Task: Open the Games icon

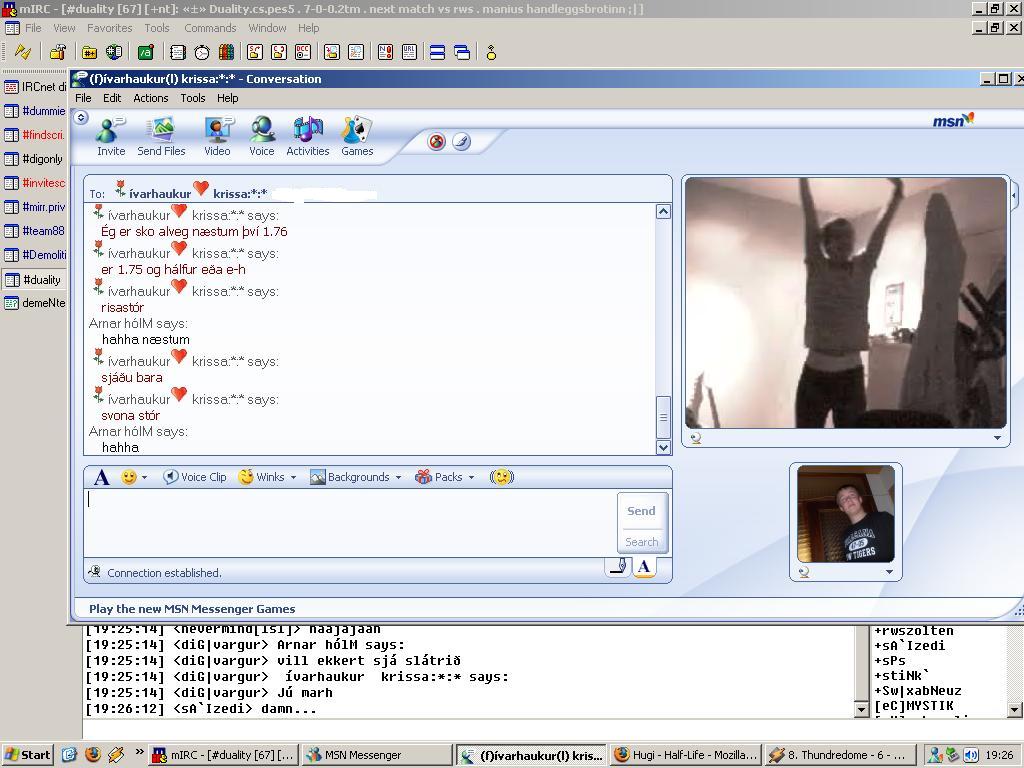Action: pyautogui.click(x=357, y=136)
